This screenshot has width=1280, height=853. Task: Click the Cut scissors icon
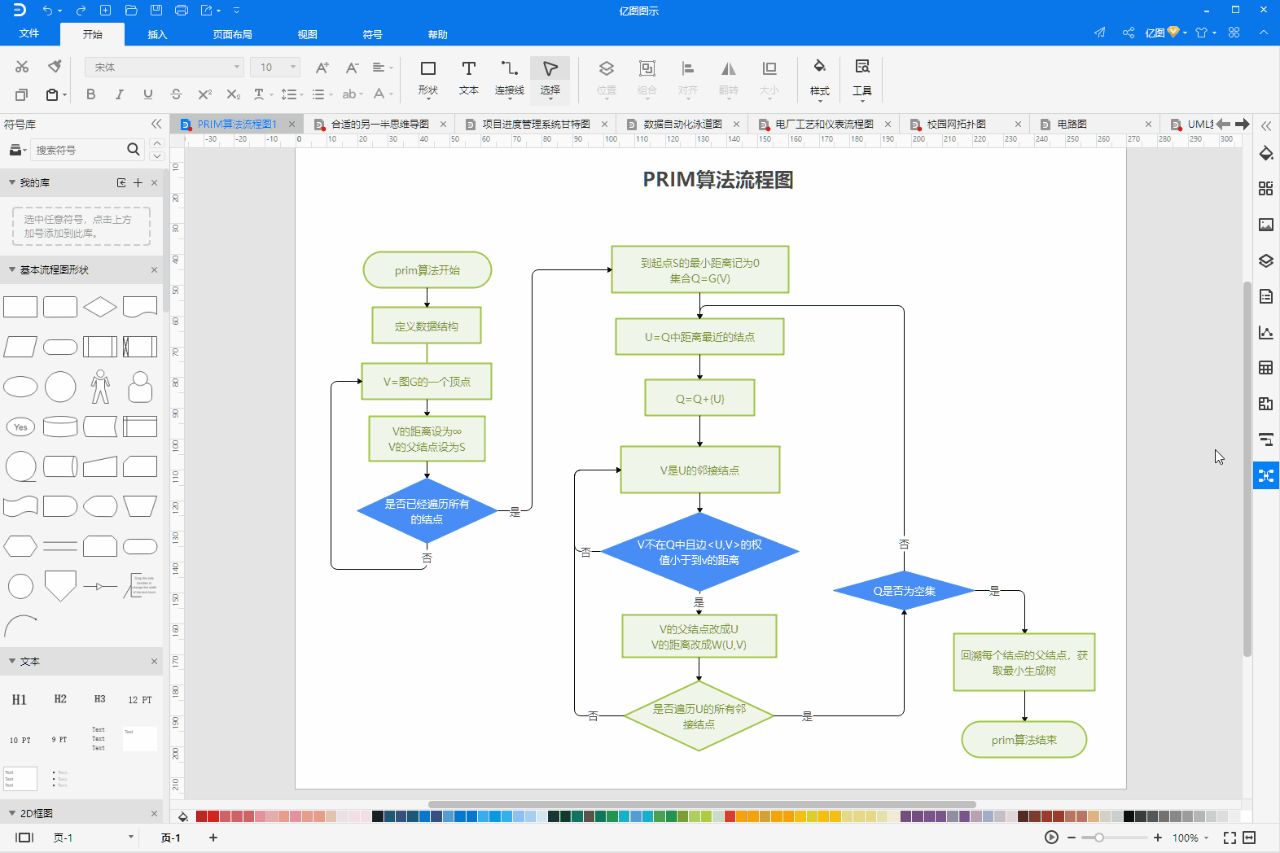22,67
